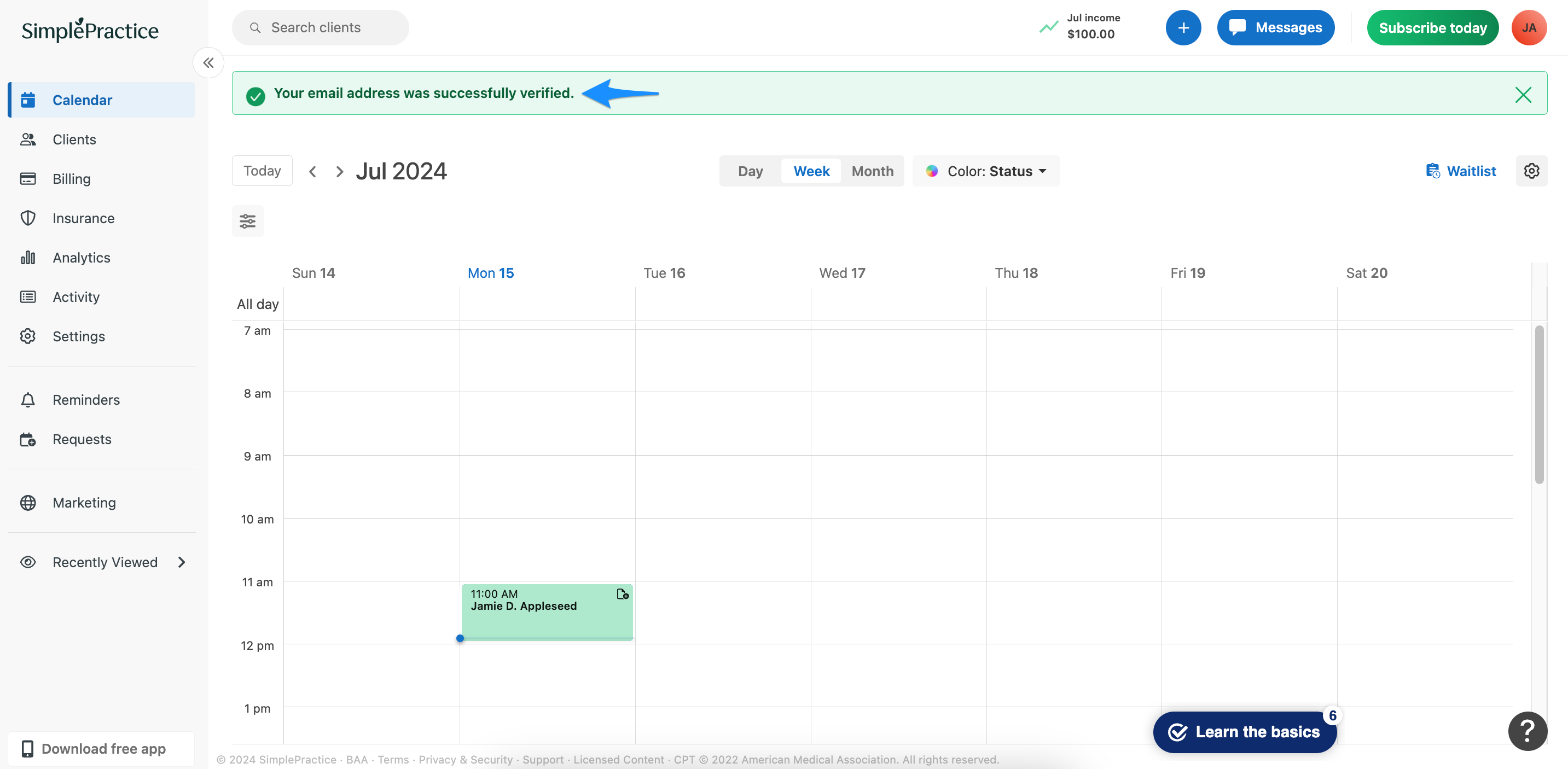Click the Search clients field
Viewport: 1568px width, 769px height.
[x=320, y=27]
